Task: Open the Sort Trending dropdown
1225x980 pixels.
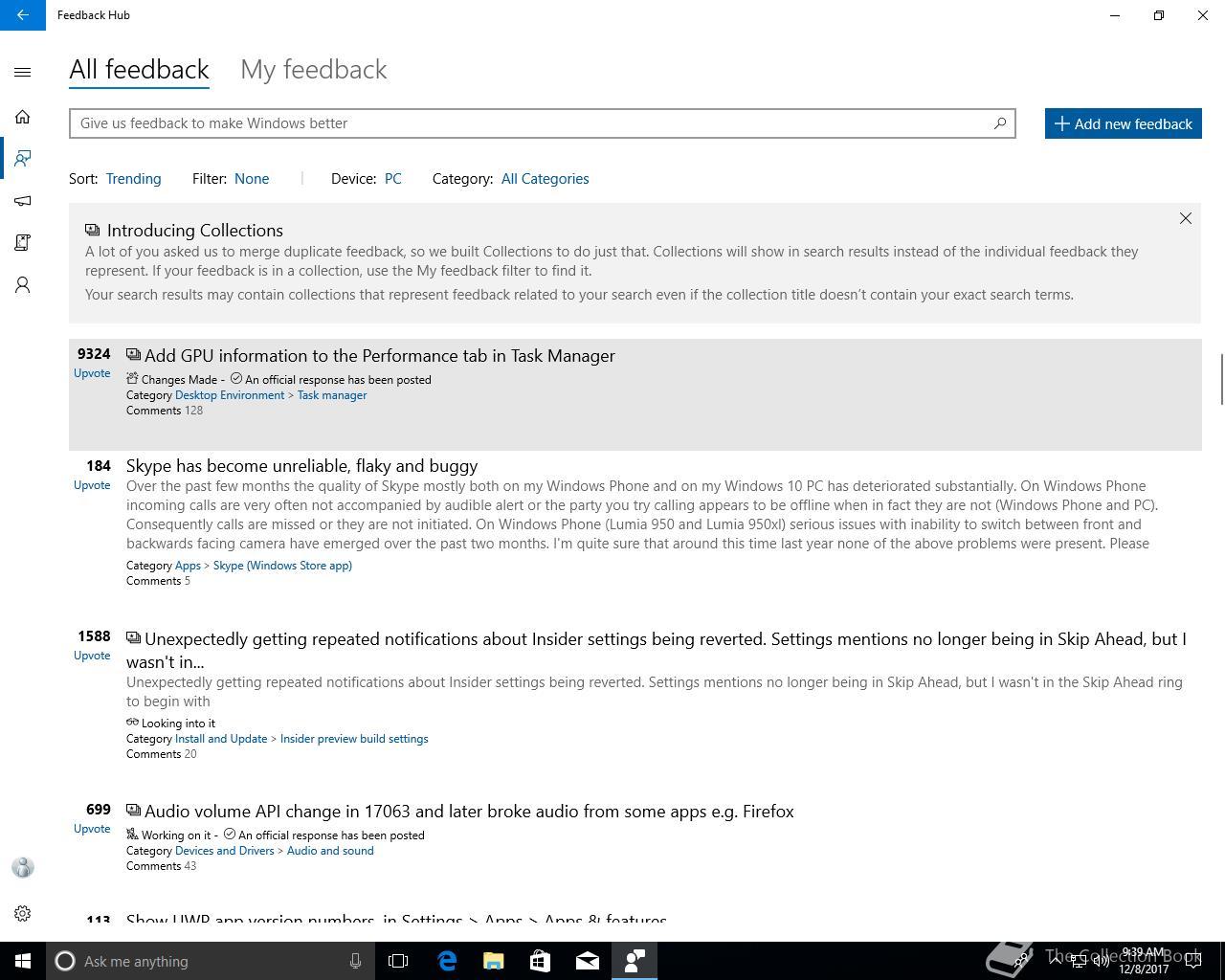Action: 133,179
